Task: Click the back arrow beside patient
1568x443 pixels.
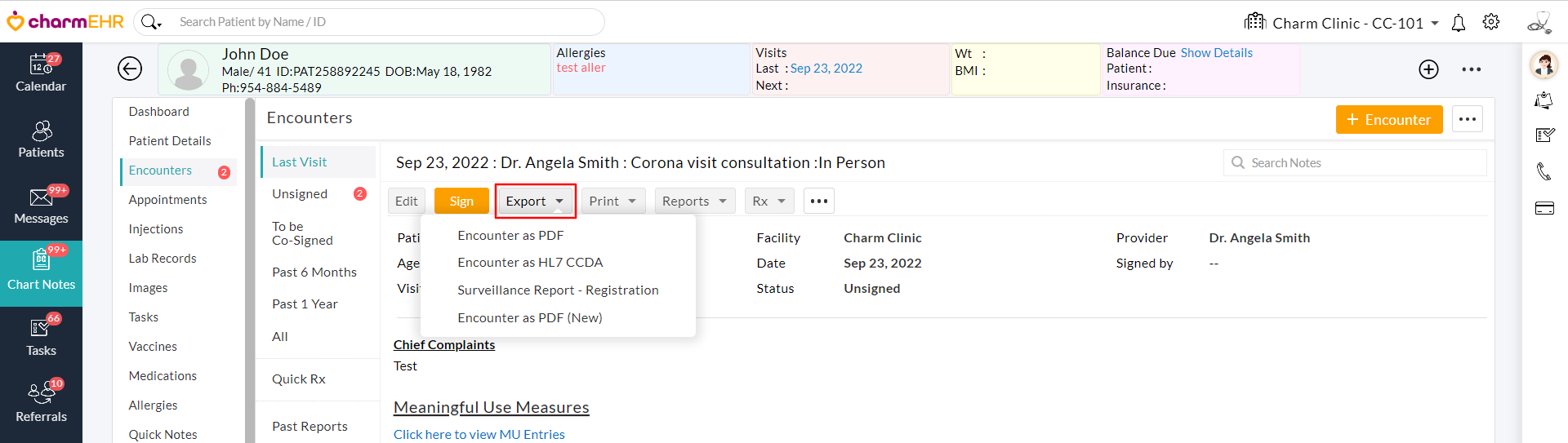Action: 130,69
